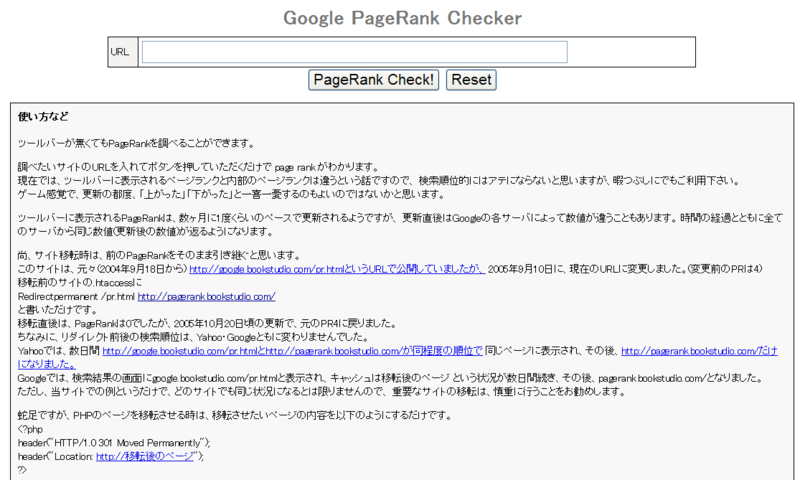Open the link ending が同程度の順位で

click(x=292, y=351)
